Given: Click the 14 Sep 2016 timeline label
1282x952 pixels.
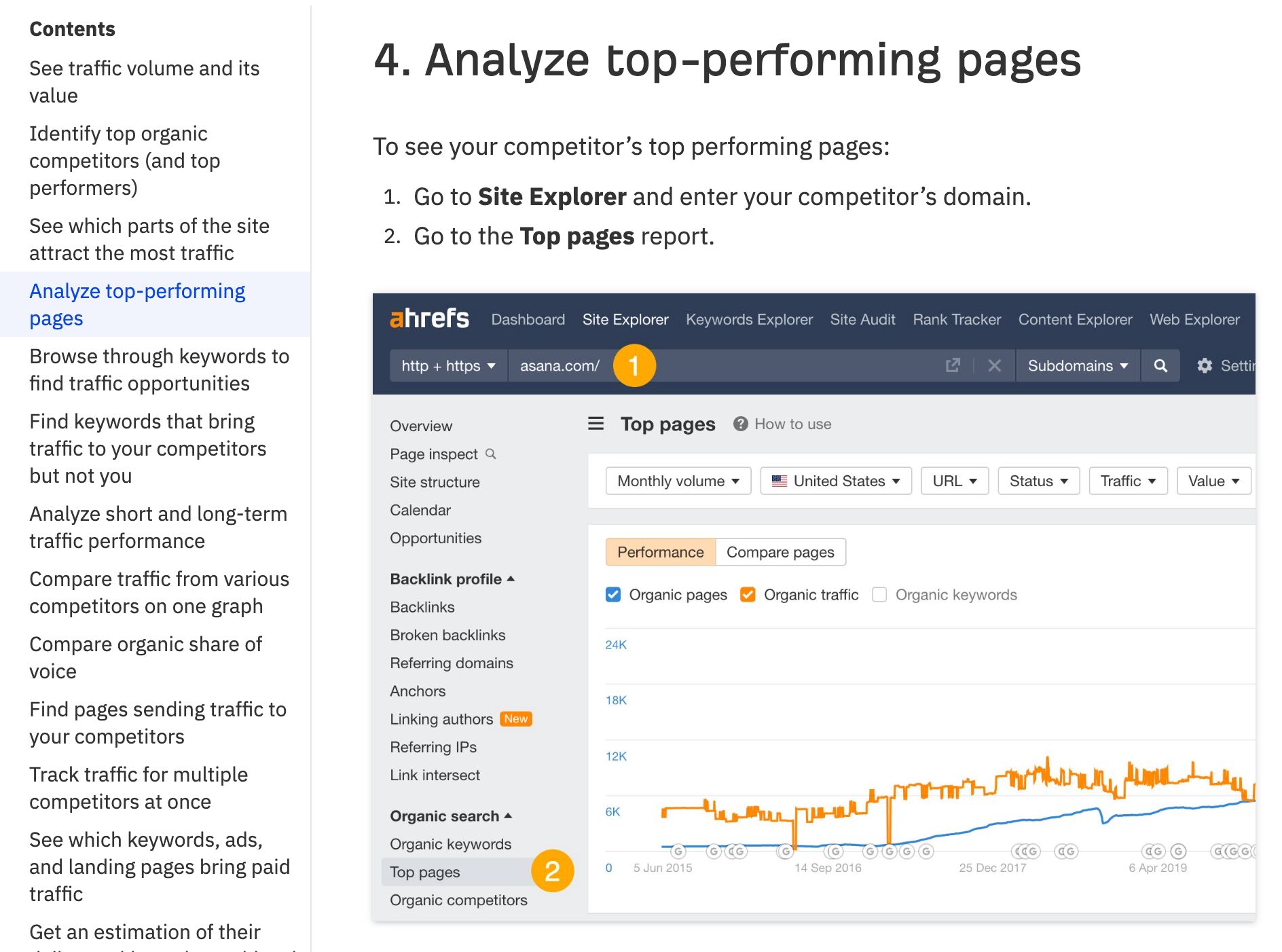Looking at the screenshot, I should 828,868.
